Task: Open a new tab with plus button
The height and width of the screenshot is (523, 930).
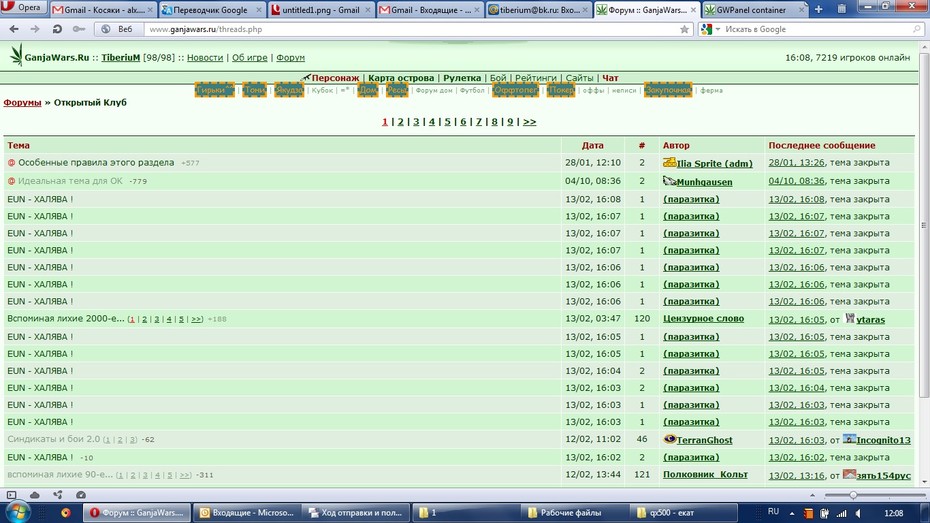Action: pos(818,9)
